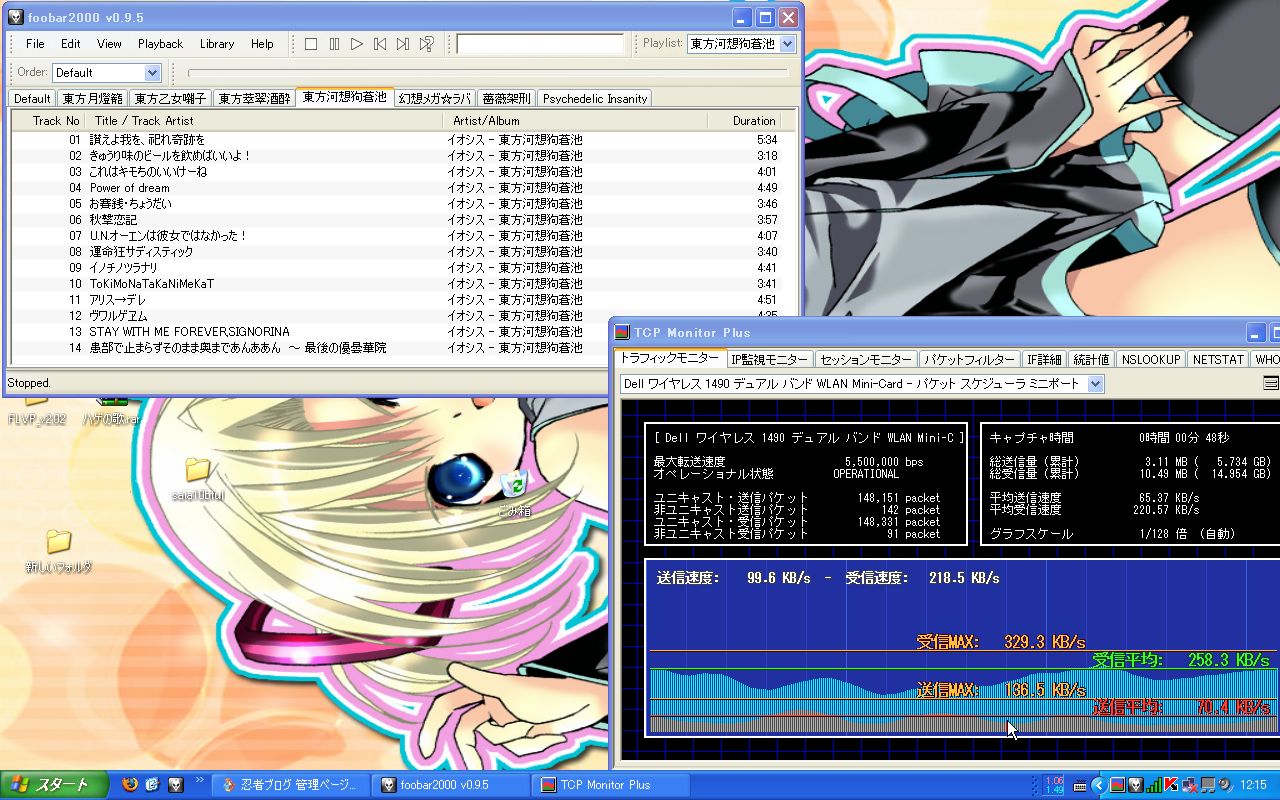Switch to foobar2000 v0.9.5 taskbar button
The width and height of the screenshot is (1280, 800).
click(x=451, y=785)
